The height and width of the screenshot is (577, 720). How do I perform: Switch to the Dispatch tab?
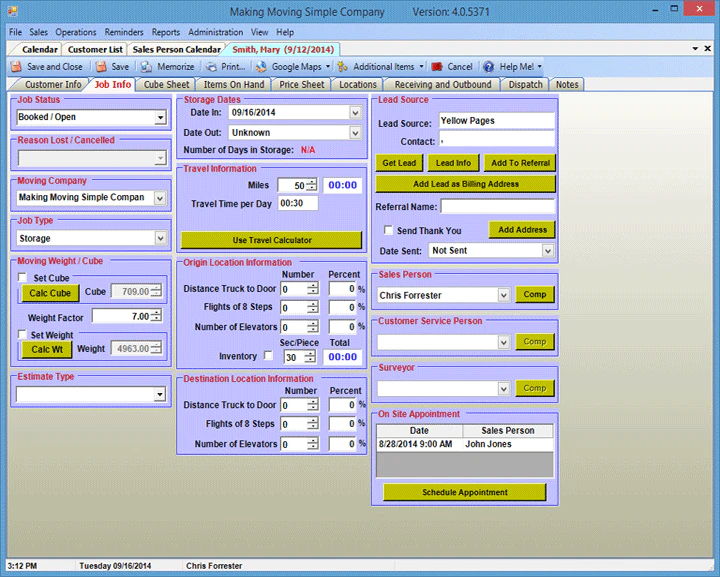[x=525, y=84]
